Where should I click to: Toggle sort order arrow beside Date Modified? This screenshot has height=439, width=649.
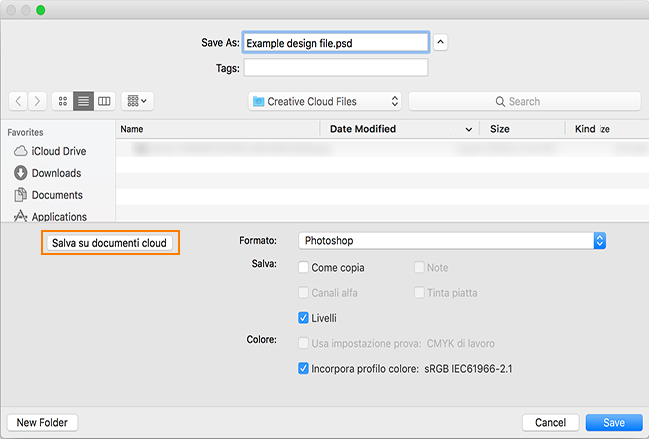click(469, 130)
